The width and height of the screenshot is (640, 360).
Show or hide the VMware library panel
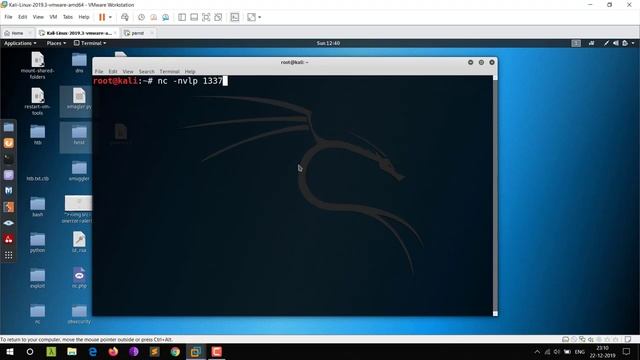tap(182, 17)
